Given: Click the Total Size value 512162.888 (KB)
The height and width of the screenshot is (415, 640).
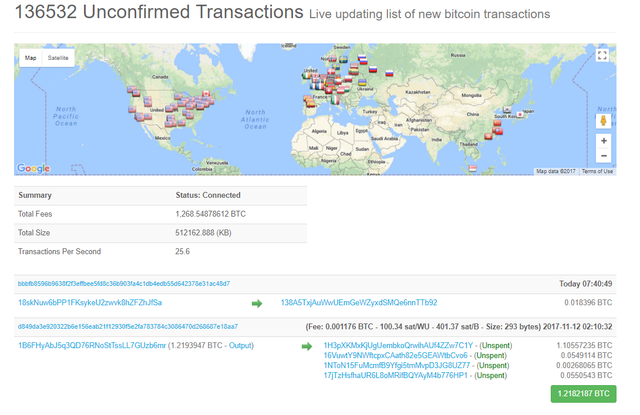Looking at the screenshot, I should point(203,233).
